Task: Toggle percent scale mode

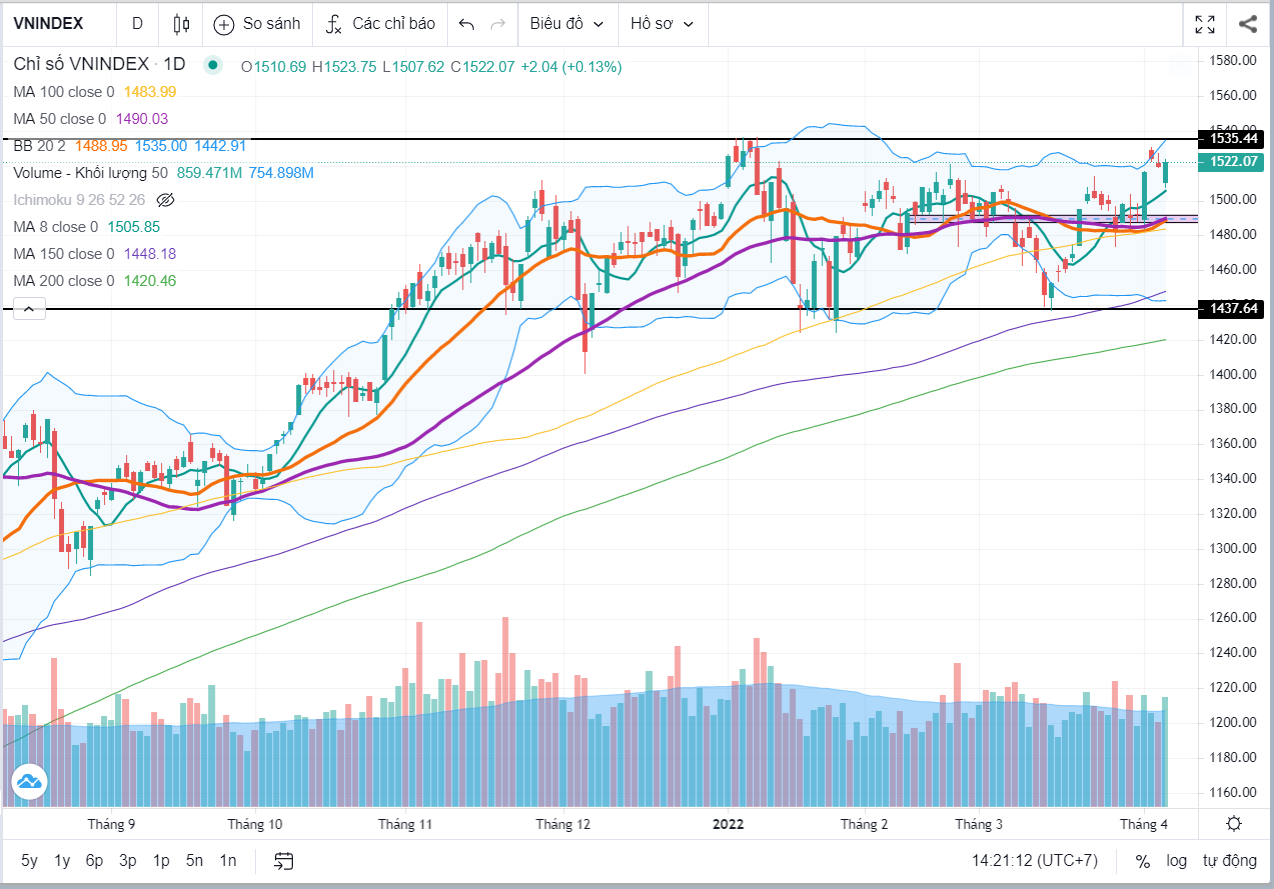Action: (x=1142, y=860)
